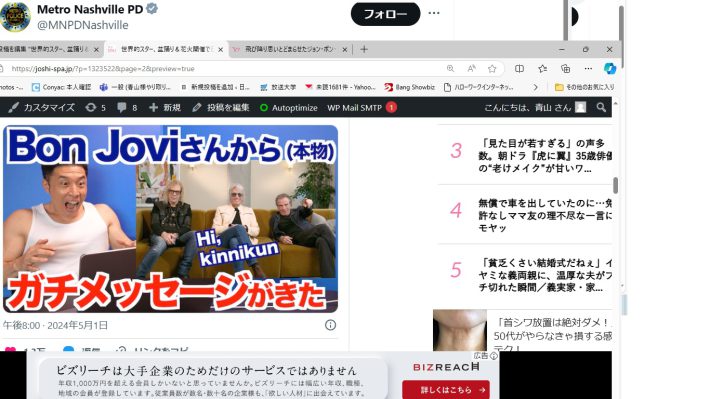Open the 未読1681件 Yahoo bookmark

[341, 87]
